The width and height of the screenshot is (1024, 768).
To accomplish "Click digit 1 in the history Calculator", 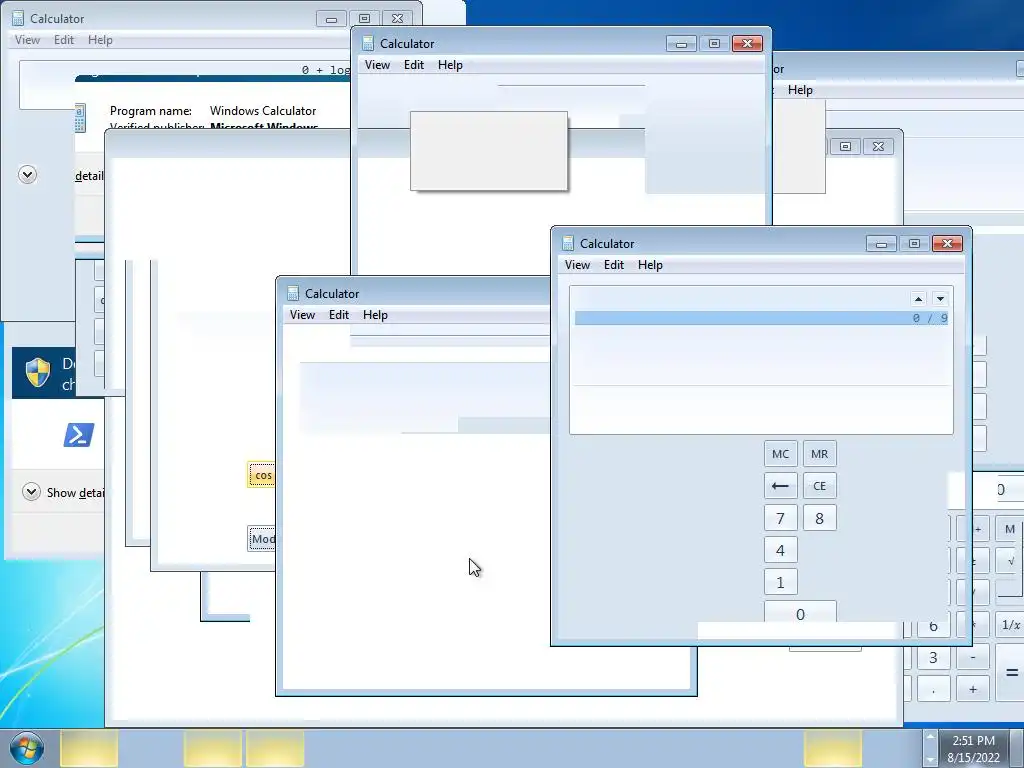I will (780, 583).
